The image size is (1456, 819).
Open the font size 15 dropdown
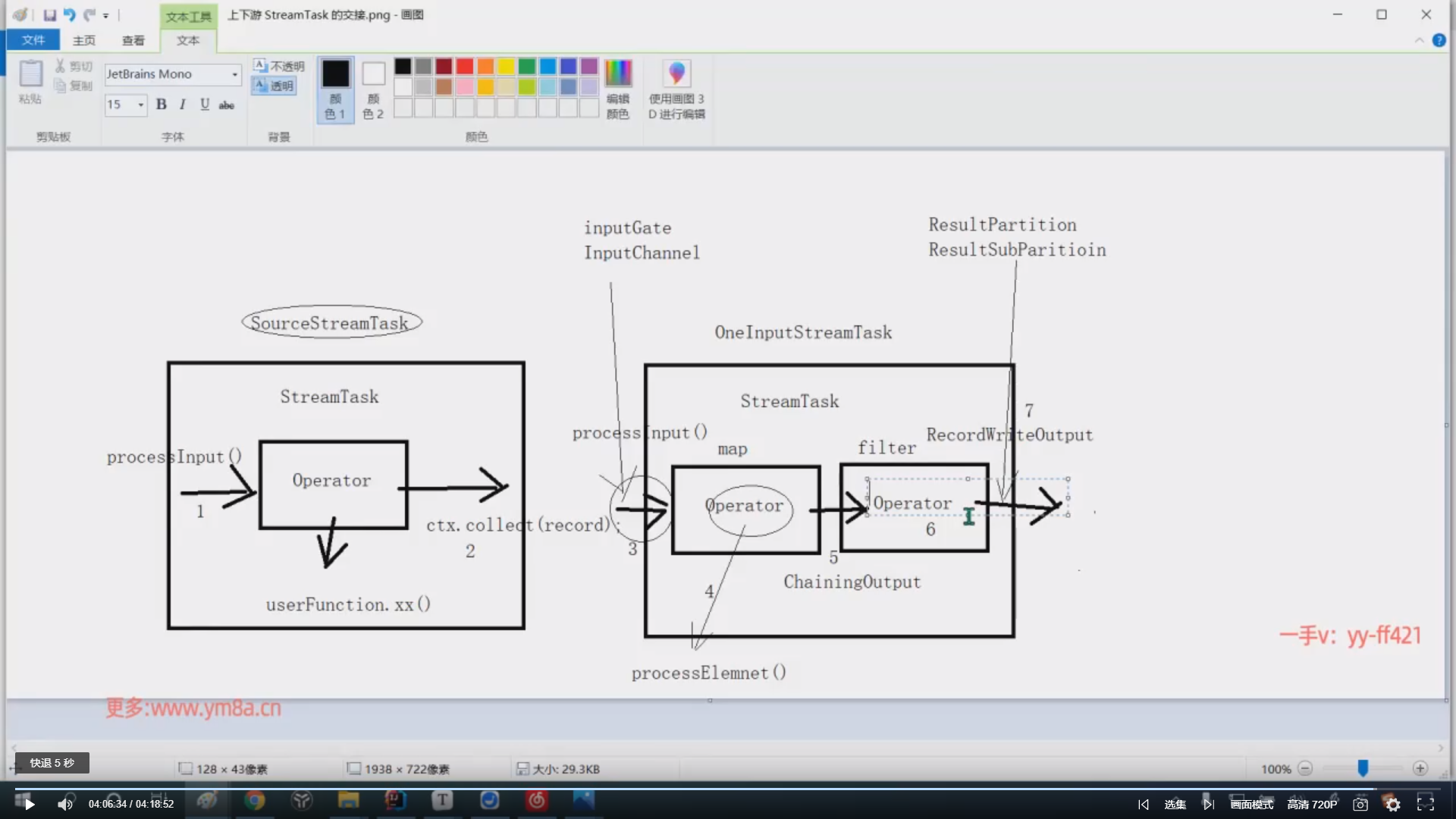coord(141,105)
